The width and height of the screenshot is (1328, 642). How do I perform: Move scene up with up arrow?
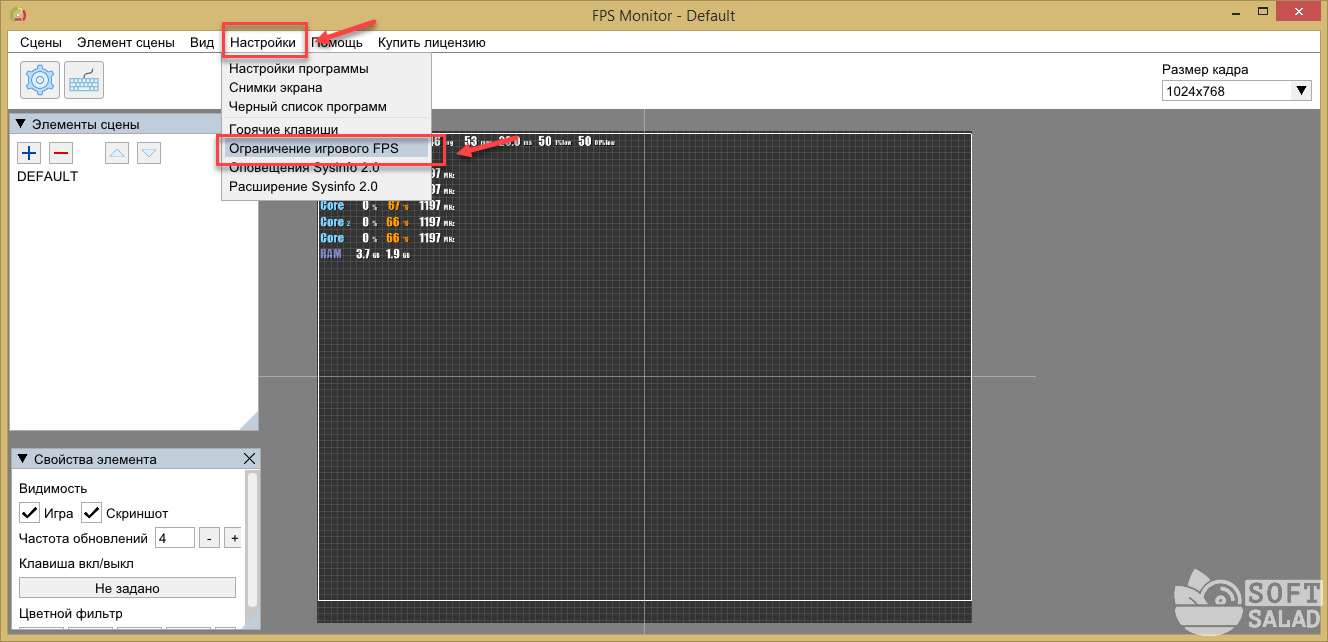(117, 153)
